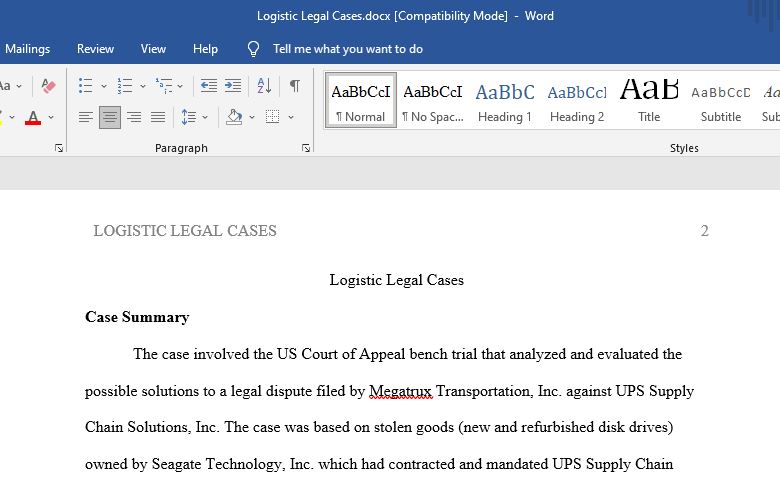The image size is (780, 478).
Task: Apply the red font color
Action: point(33,118)
